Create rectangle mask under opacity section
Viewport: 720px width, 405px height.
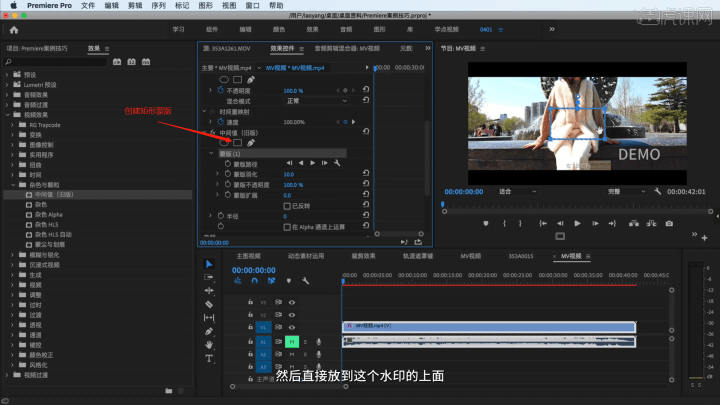pyautogui.click(x=237, y=79)
